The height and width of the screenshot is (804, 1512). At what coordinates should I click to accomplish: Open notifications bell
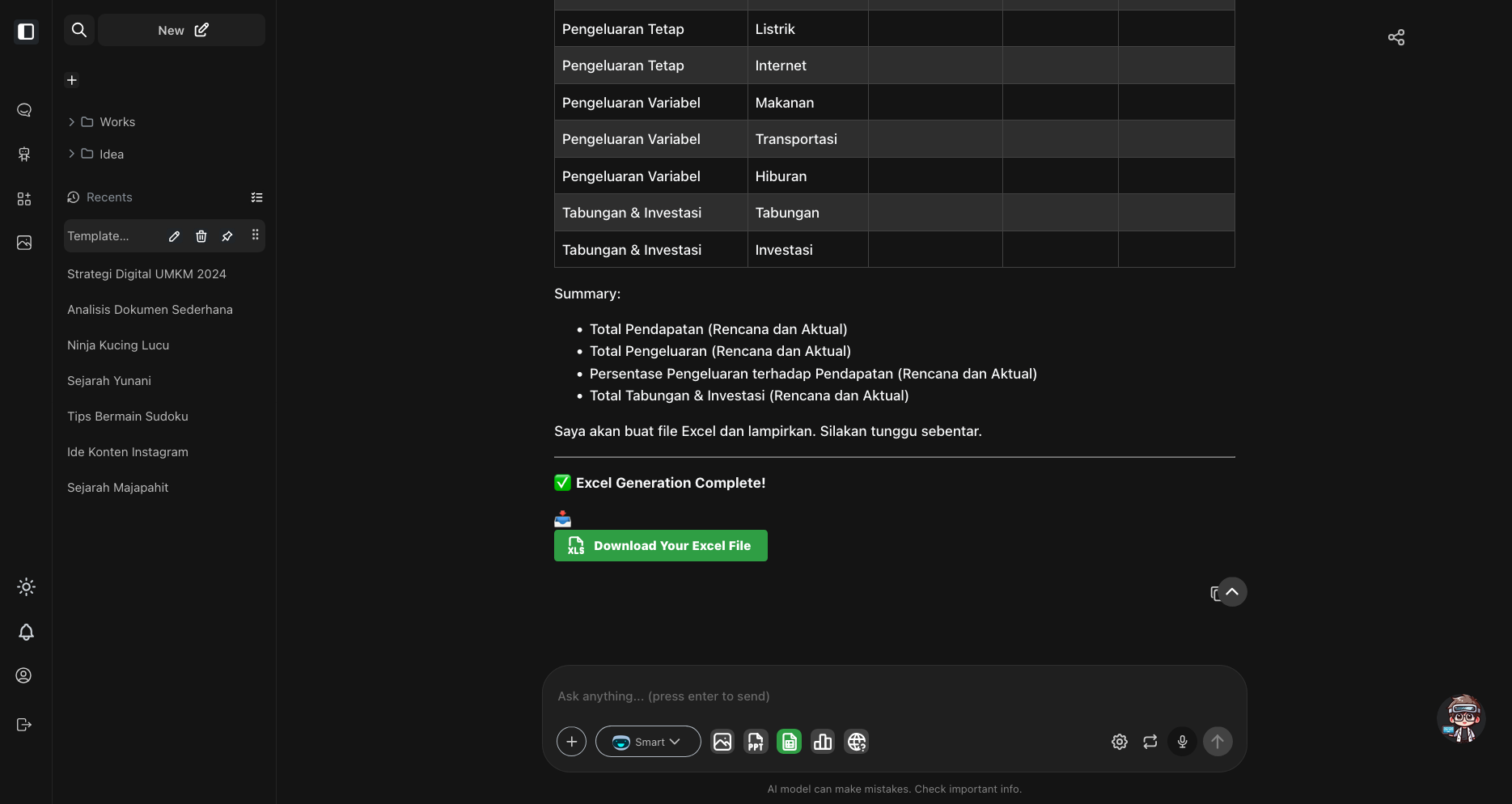26,632
